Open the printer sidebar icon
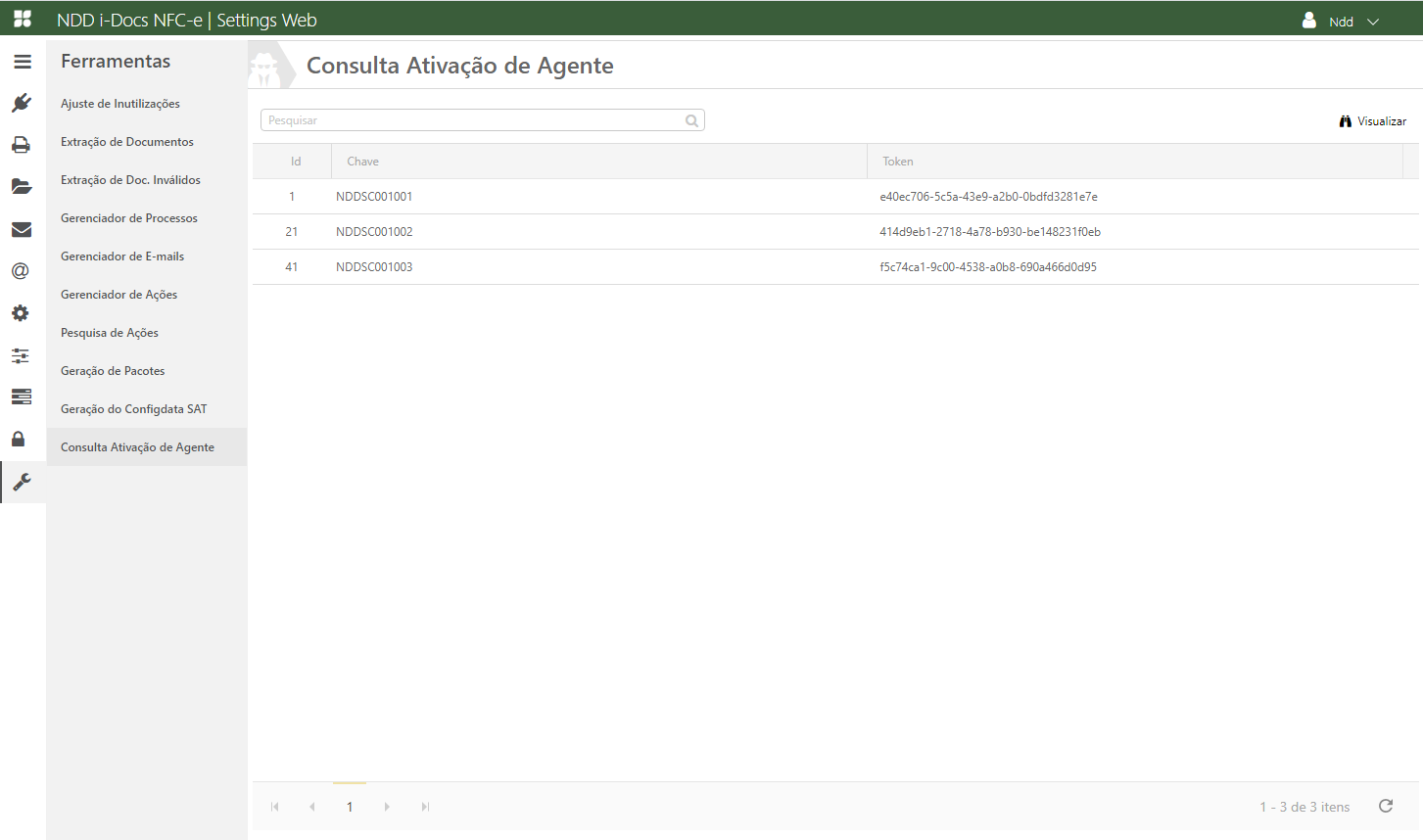1423x840 pixels. [x=22, y=145]
